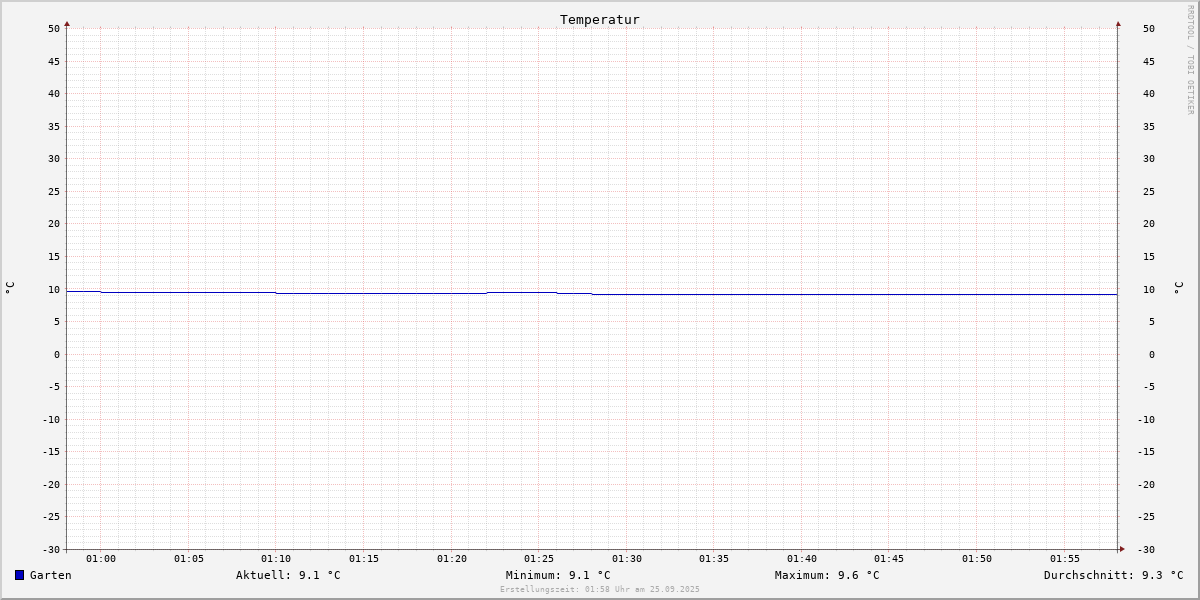This screenshot has width=1200, height=600.
Task: Click the -10 label on left y-axis
Action: pyautogui.click(x=51, y=420)
